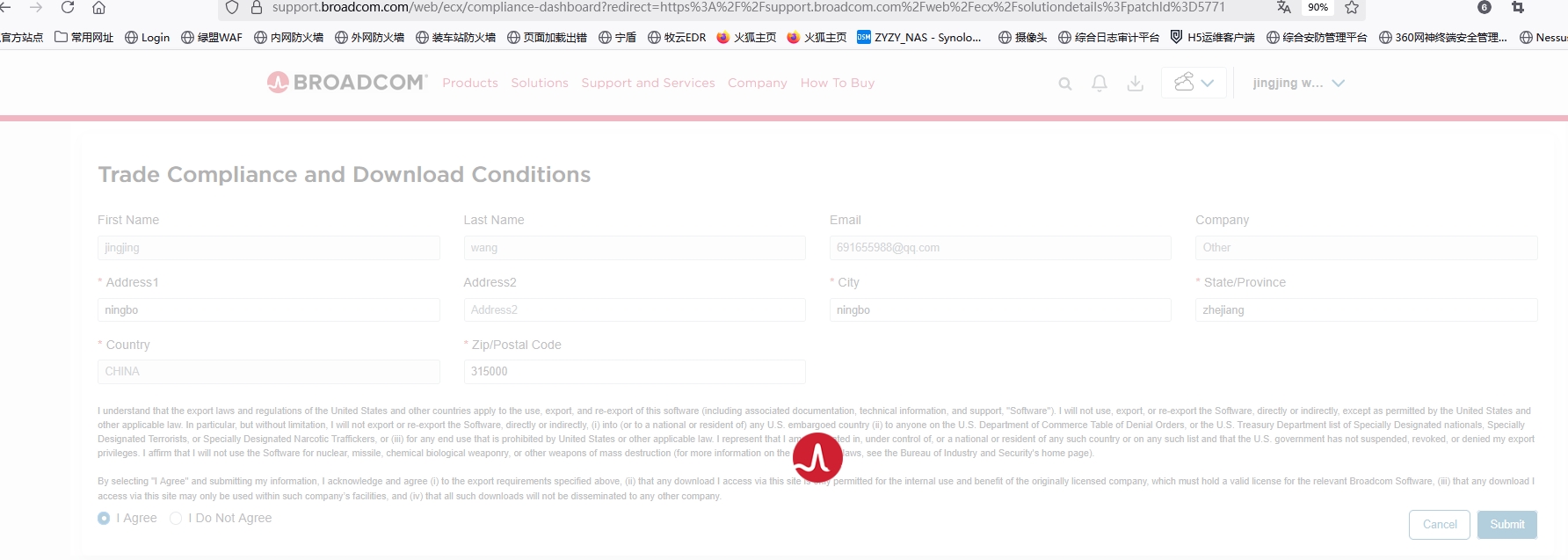
Task: Click the padlock site security icon
Action: click(257, 7)
